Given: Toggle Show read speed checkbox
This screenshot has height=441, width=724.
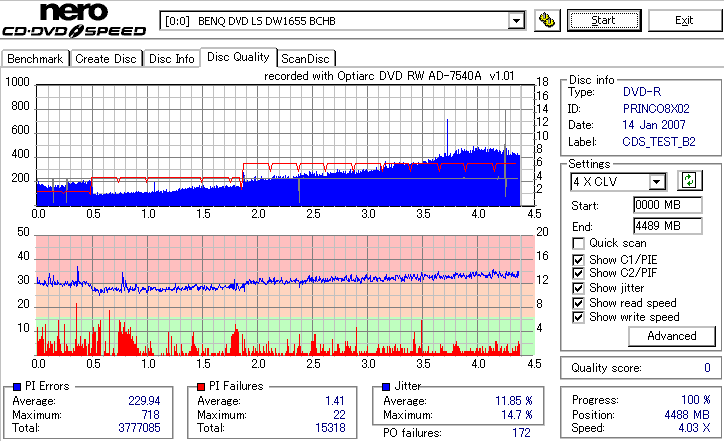Looking at the screenshot, I should coord(578,303).
